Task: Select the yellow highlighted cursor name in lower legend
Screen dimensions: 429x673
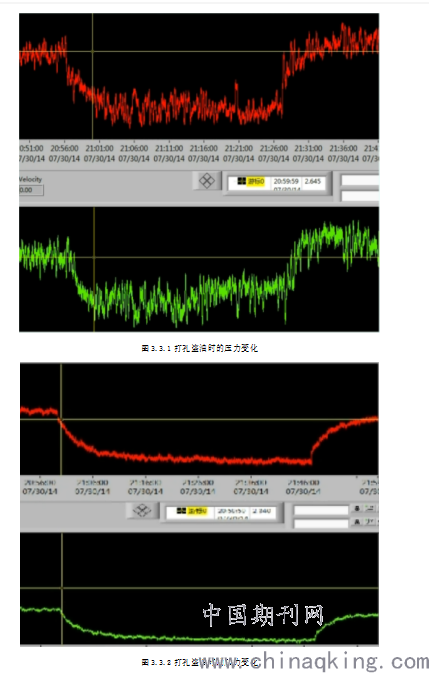Action: click(196, 511)
